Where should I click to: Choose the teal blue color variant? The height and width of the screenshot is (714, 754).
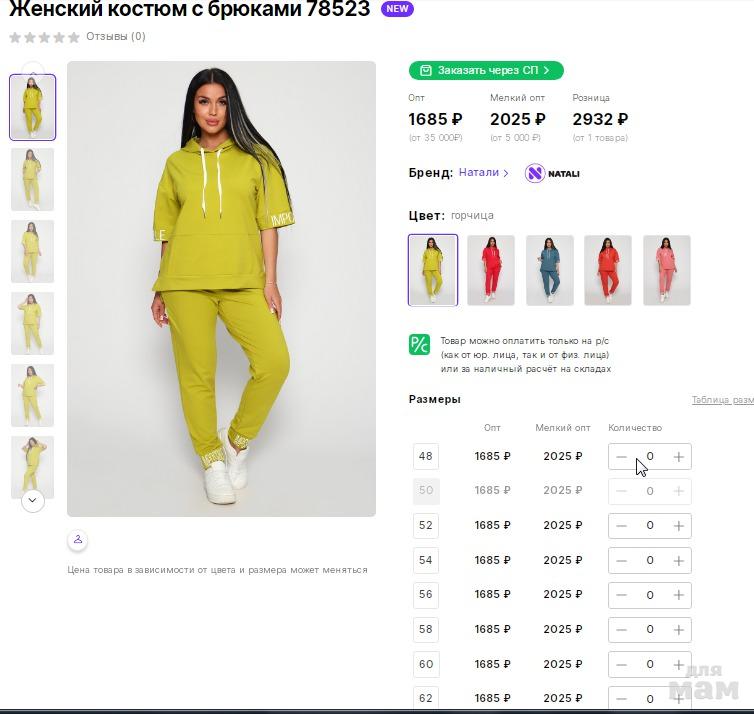tap(550, 270)
